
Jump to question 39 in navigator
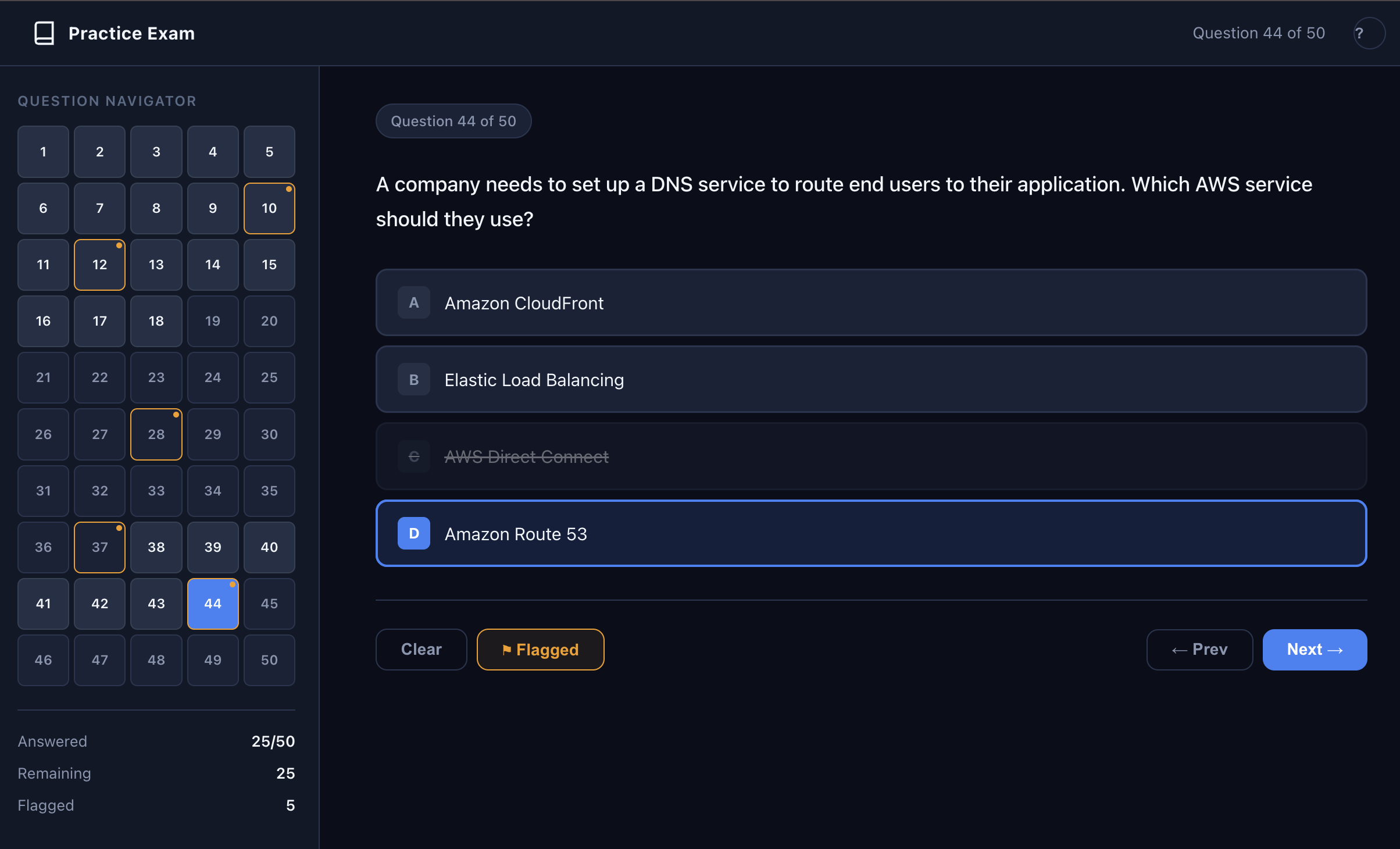click(213, 547)
